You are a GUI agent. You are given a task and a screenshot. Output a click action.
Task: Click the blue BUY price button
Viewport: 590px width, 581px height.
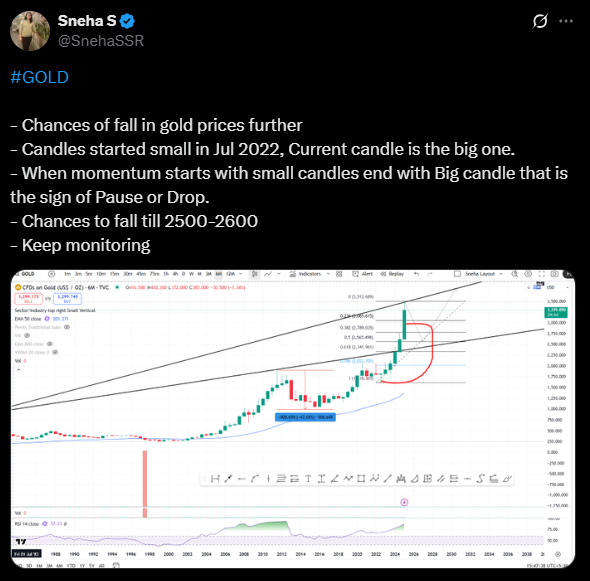(x=67, y=299)
